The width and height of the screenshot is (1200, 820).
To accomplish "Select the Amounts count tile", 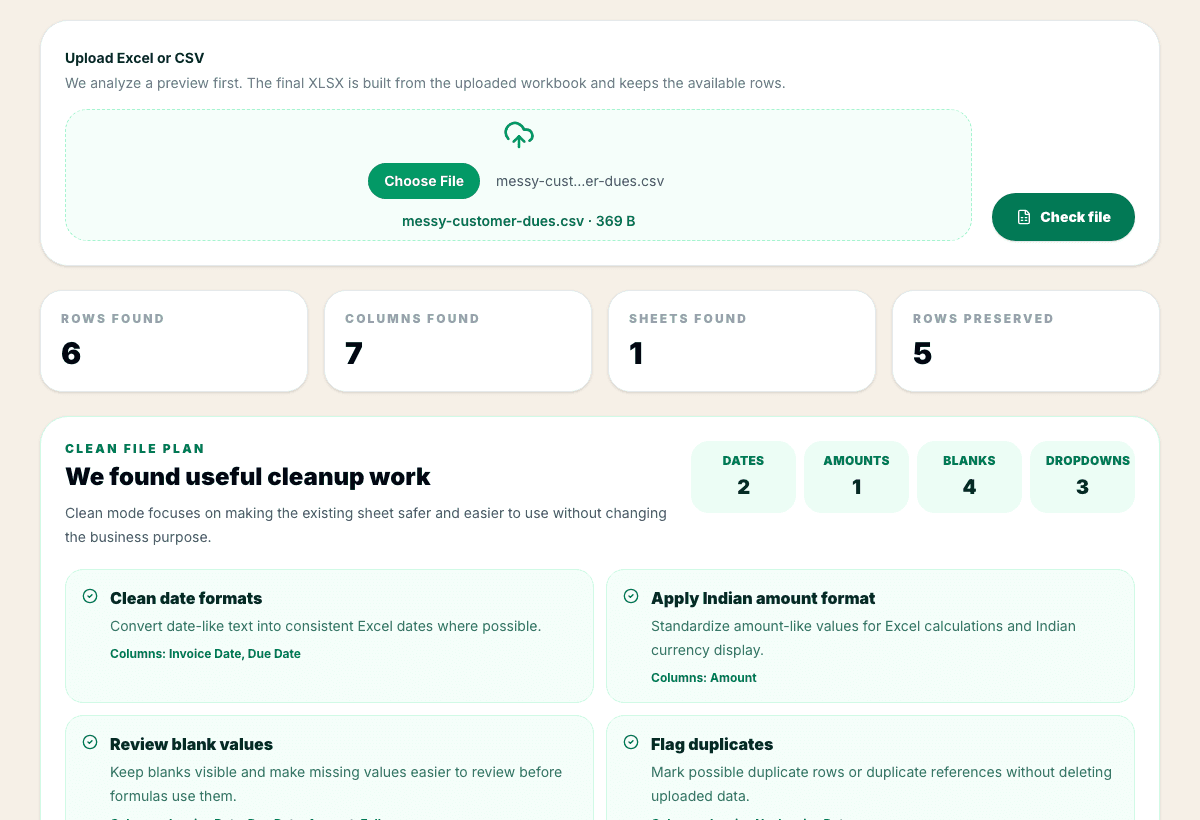I will point(856,477).
